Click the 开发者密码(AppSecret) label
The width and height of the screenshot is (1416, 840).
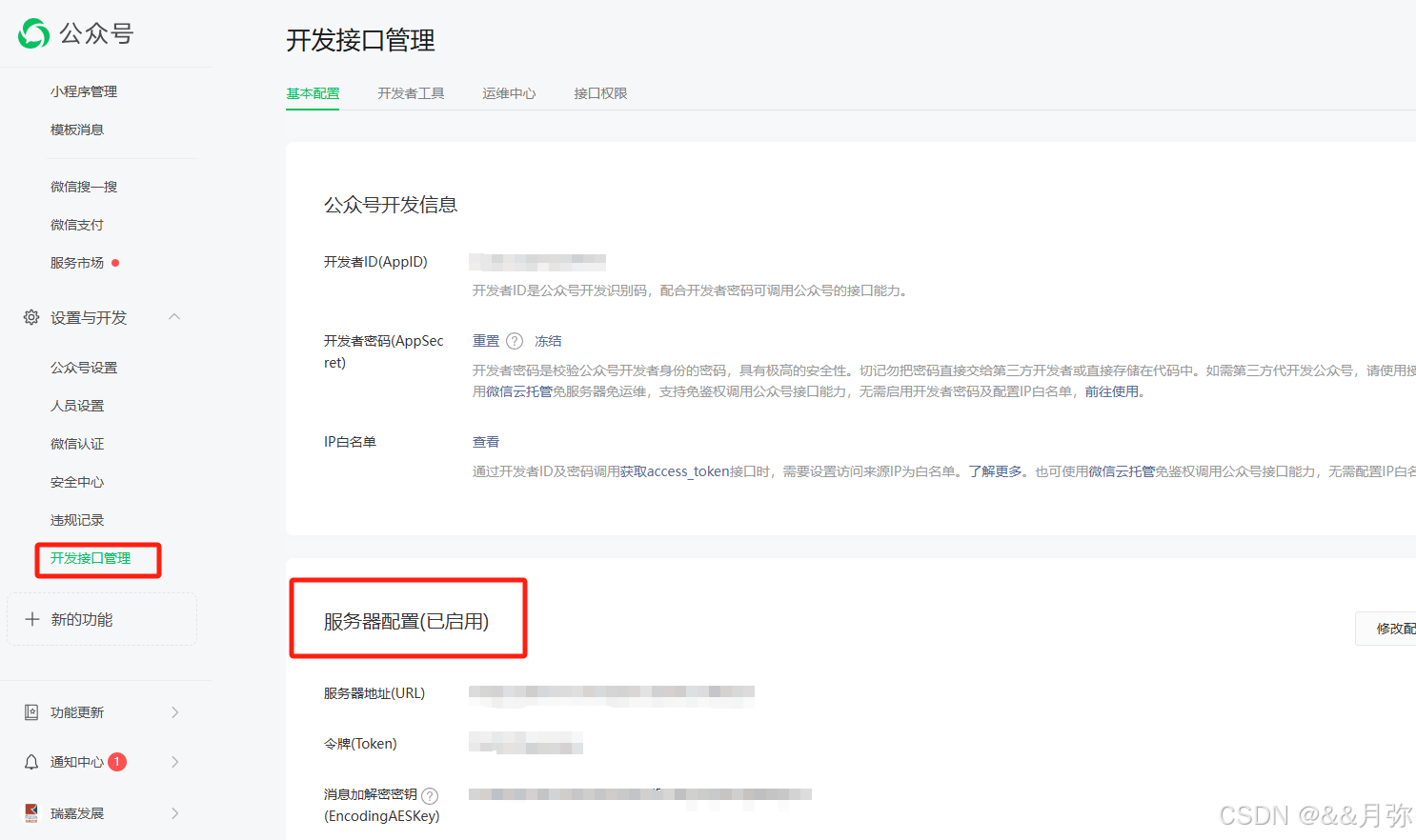point(384,351)
